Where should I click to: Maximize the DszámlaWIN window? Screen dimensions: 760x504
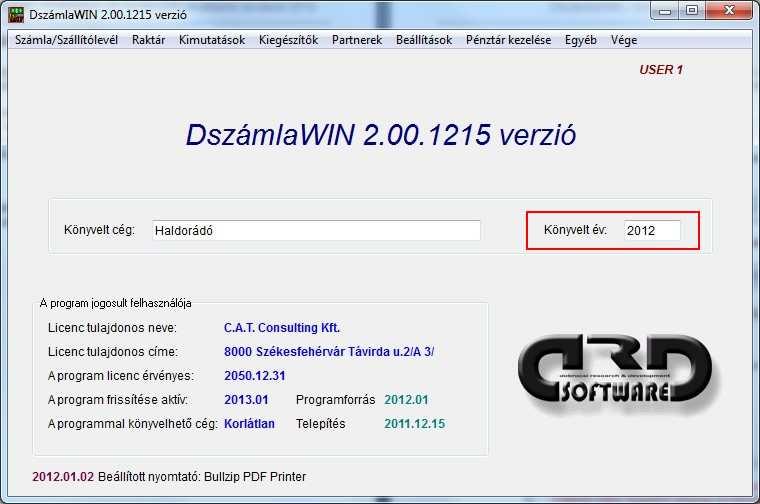coord(692,11)
